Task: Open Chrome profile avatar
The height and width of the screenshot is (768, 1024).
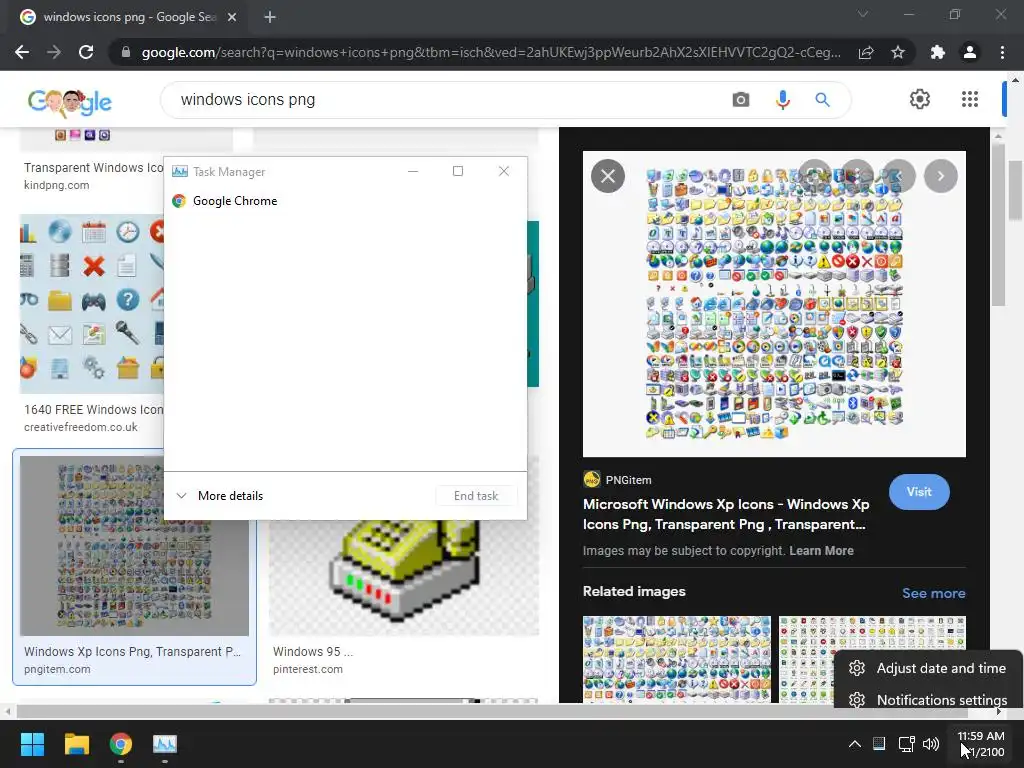Action: (x=970, y=52)
